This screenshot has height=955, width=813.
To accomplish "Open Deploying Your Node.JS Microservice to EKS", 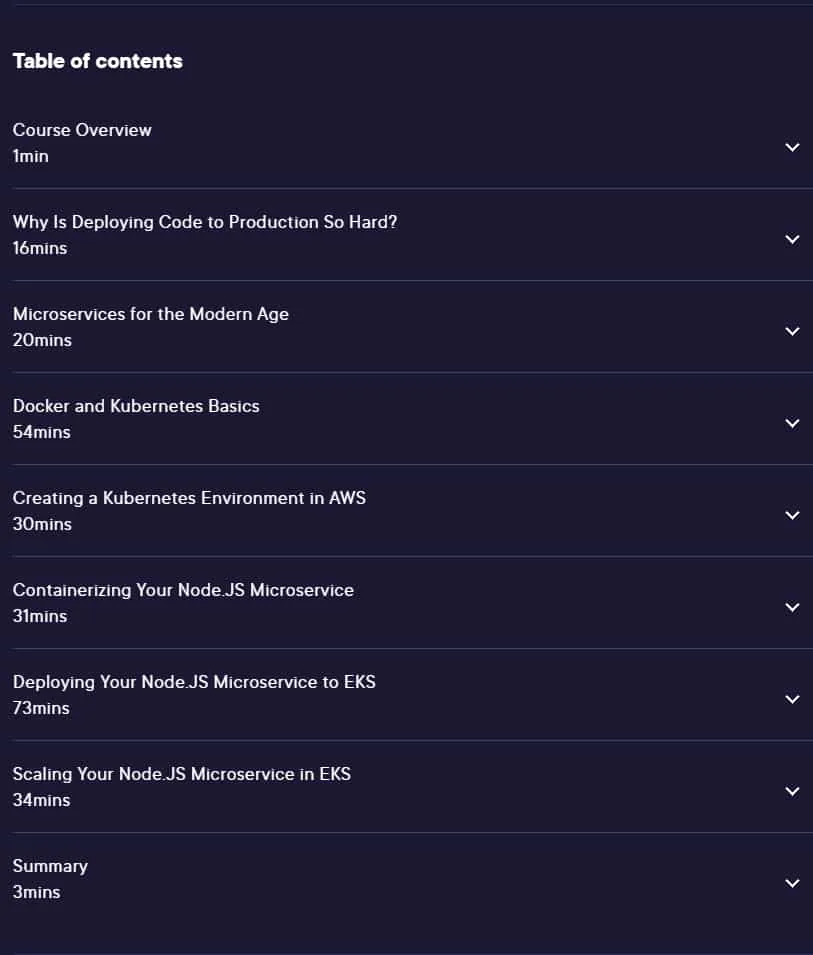I will 194,682.
